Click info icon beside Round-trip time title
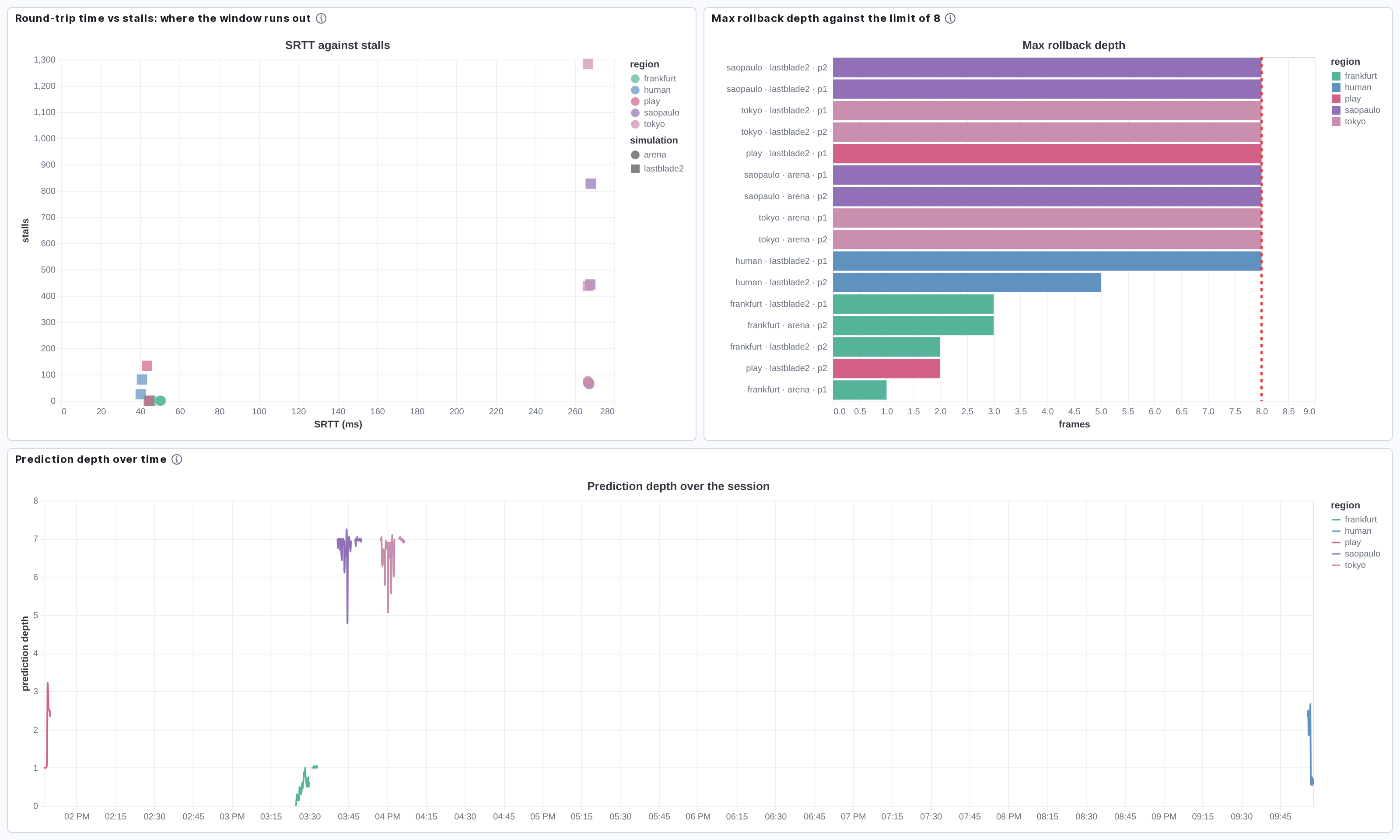 pyautogui.click(x=321, y=18)
